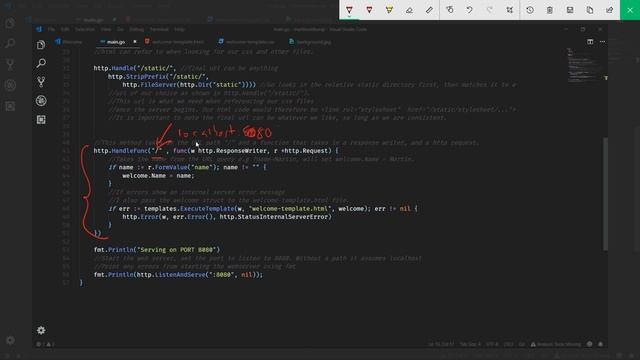Click the r.FormValue("name") line

coord(187,167)
